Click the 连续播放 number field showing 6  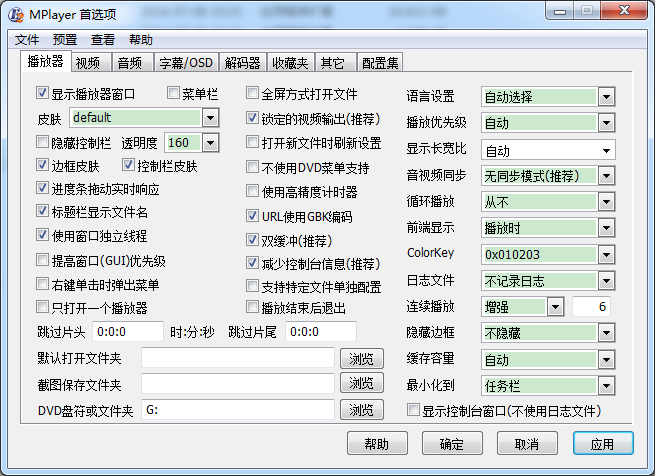coord(591,307)
